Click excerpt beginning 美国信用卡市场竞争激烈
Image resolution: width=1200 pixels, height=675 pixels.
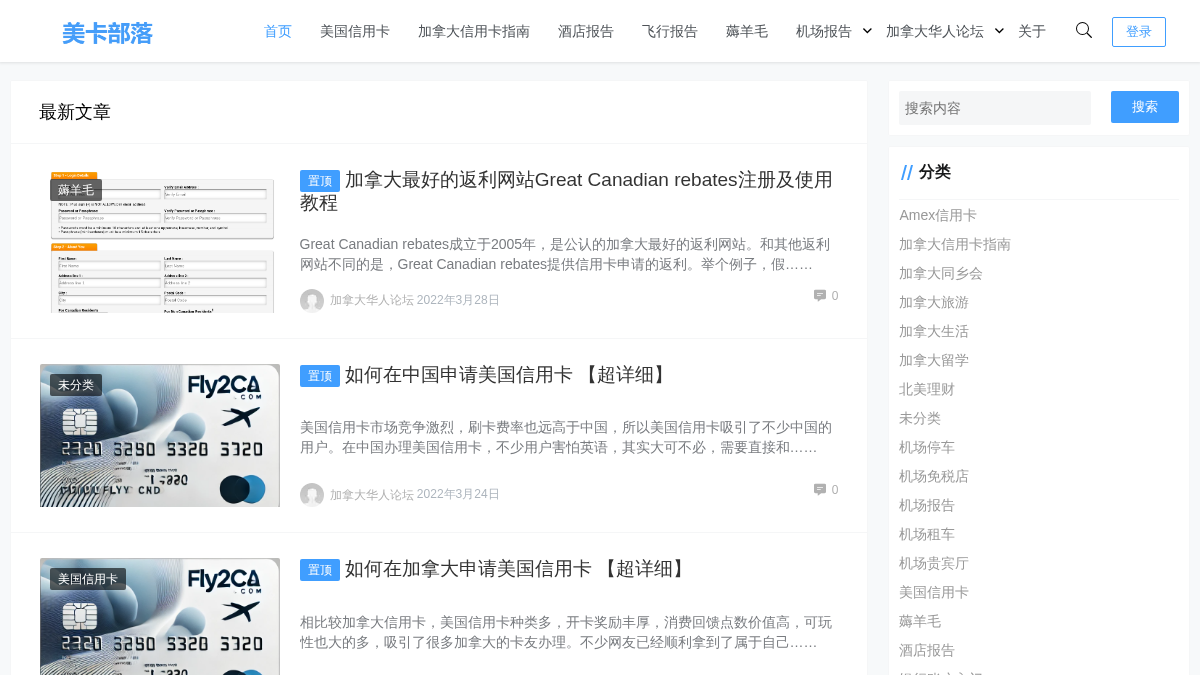click(x=565, y=437)
